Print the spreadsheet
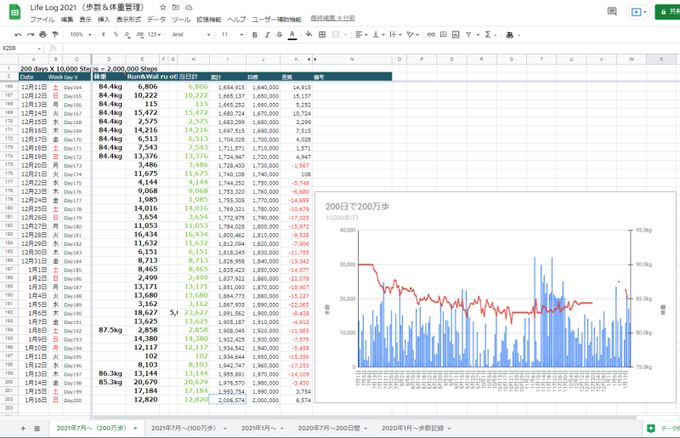The width and height of the screenshot is (680, 438). (x=42, y=34)
